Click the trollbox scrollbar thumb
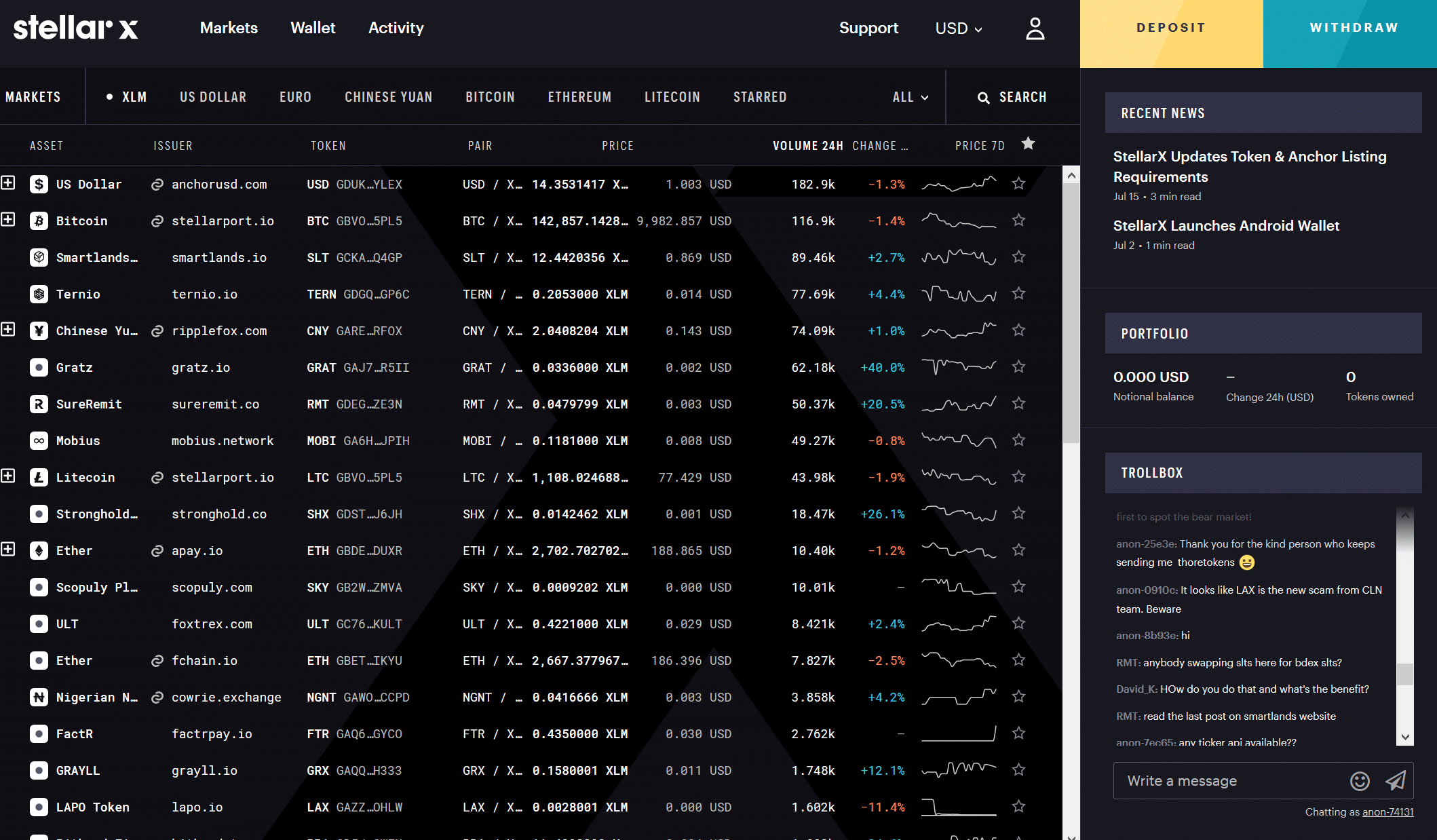The image size is (1437, 840). [x=1405, y=674]
